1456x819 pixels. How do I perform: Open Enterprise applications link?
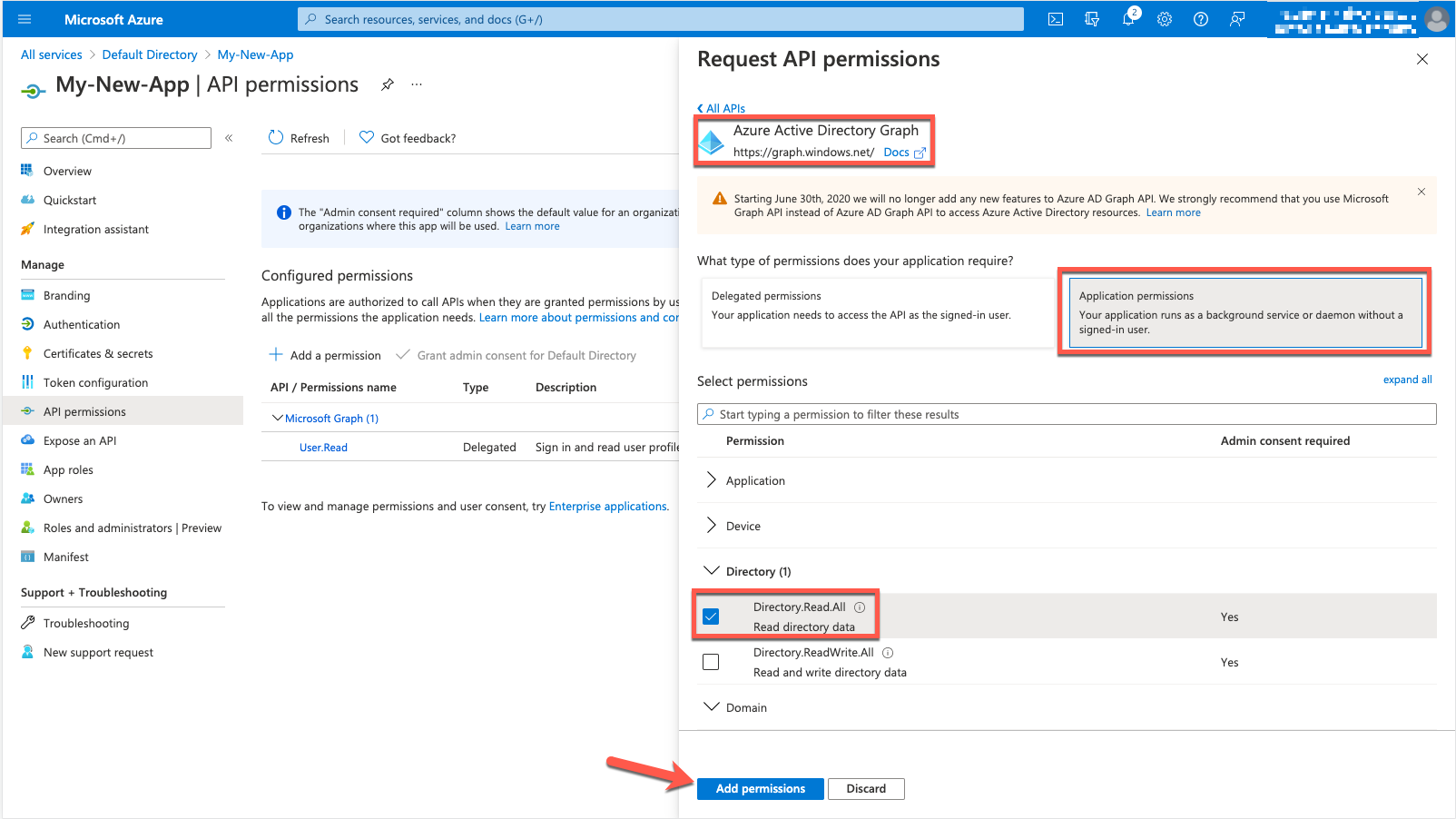pos(607,507)
